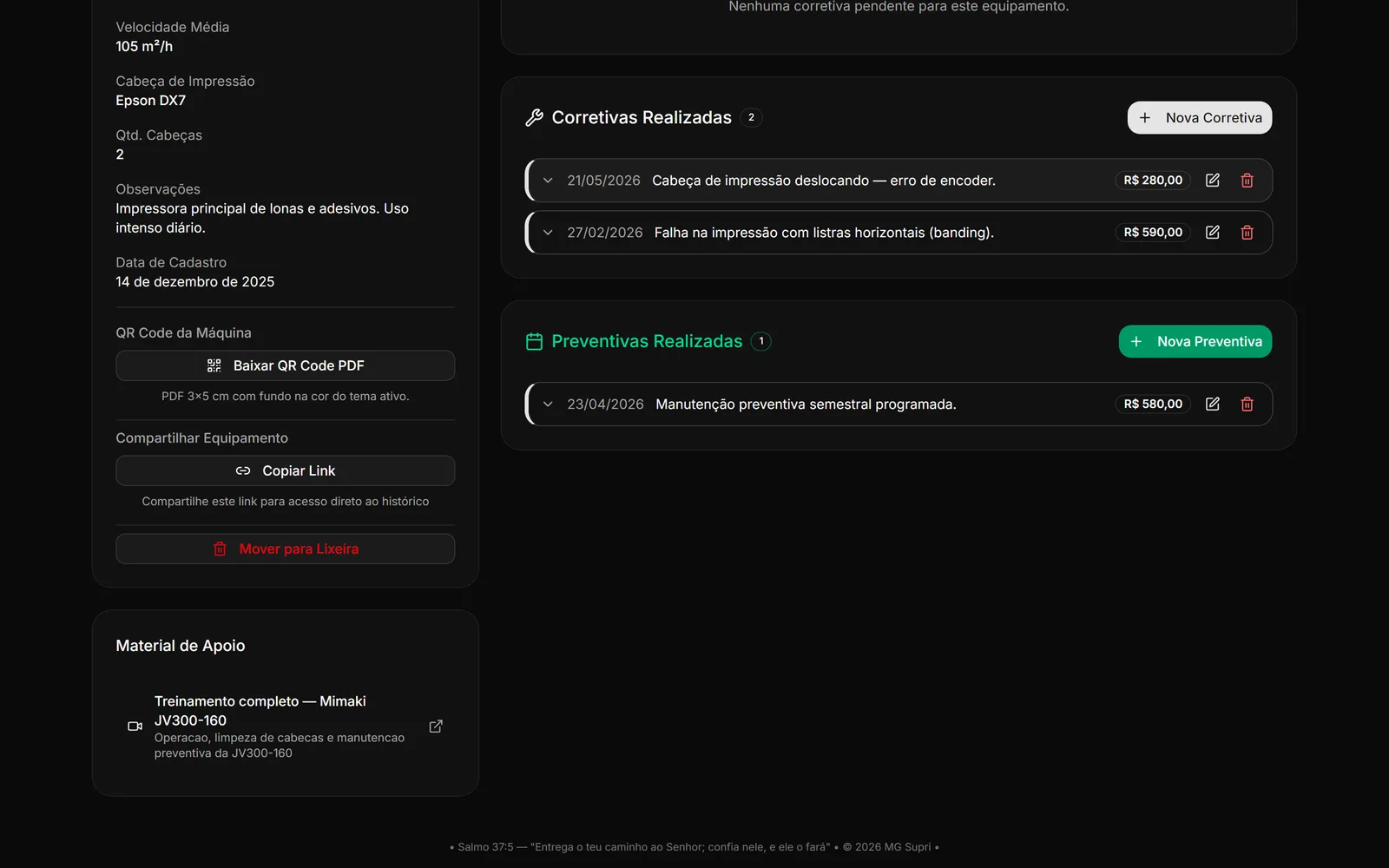
Task: Click the R$ 590,00 cost badge
Action: click(1153, 233)
